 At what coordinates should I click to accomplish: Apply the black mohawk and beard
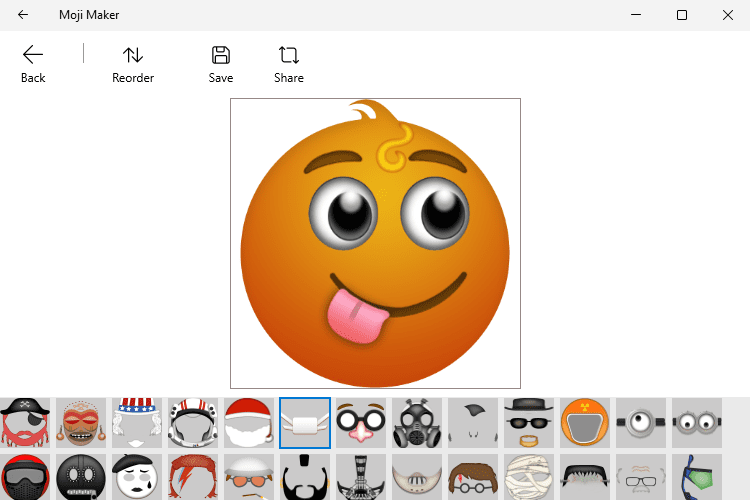305,477
